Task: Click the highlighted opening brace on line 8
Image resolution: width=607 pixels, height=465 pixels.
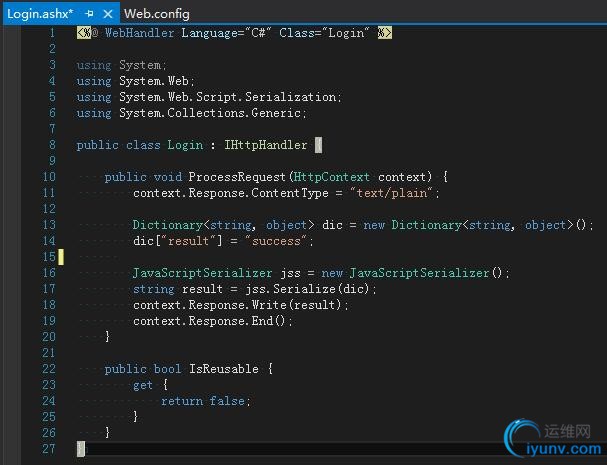Action: 318,145
